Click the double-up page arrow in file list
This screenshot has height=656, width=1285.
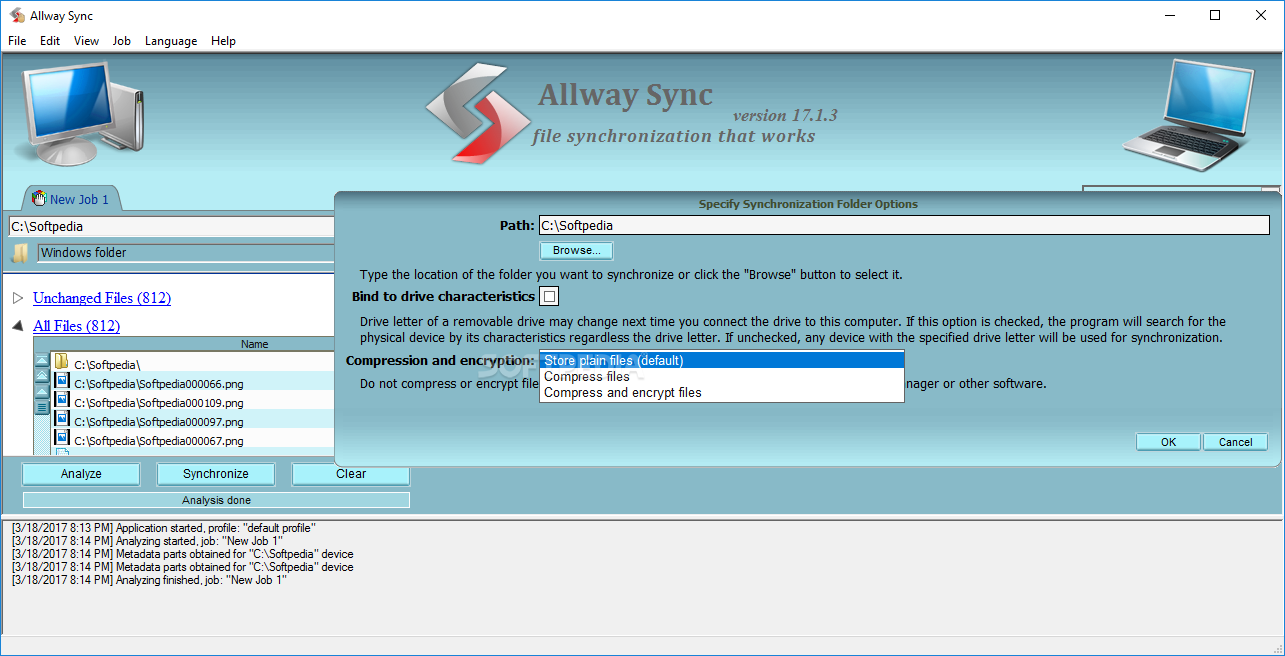point(42,376)
